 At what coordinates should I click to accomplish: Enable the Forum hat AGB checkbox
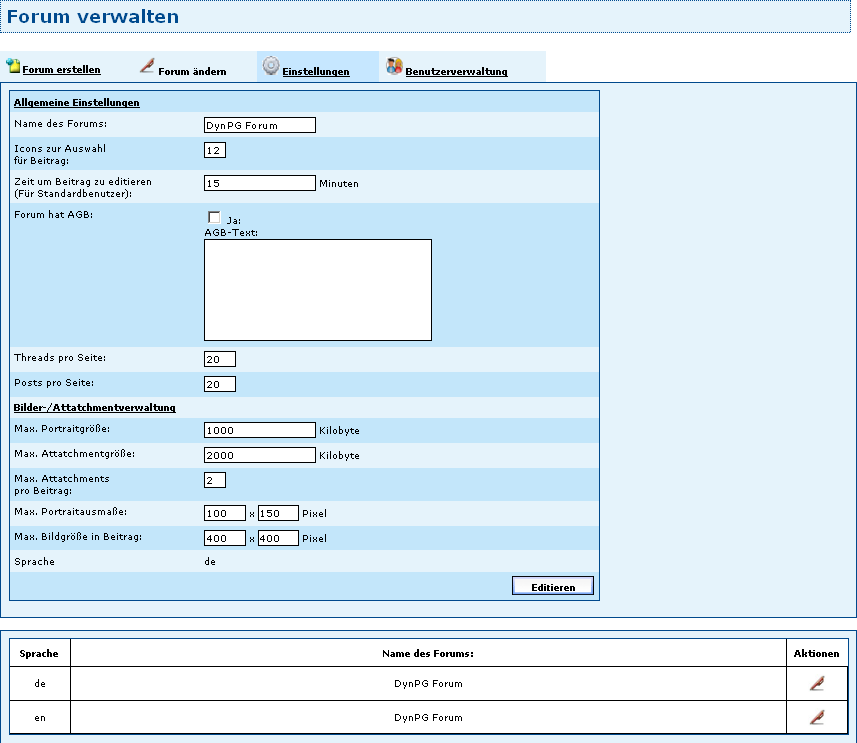click(x=214, y=218)
